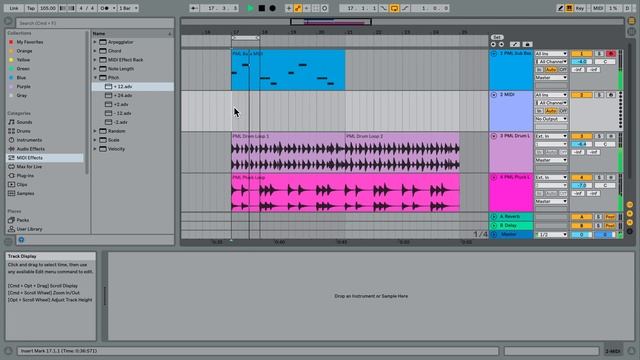Click the Set locator button
Viewport: 640px width, 360px height.
coord(497,37)
